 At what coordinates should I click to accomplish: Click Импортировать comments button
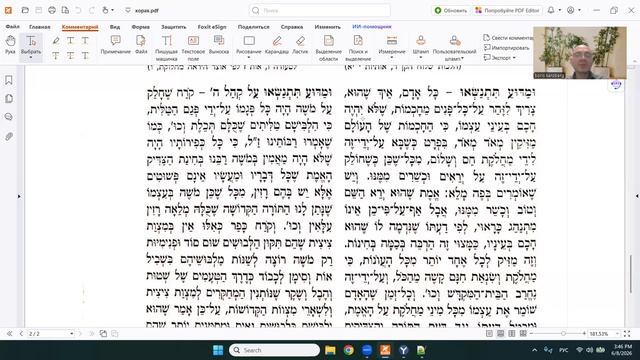tap(507, 48)
